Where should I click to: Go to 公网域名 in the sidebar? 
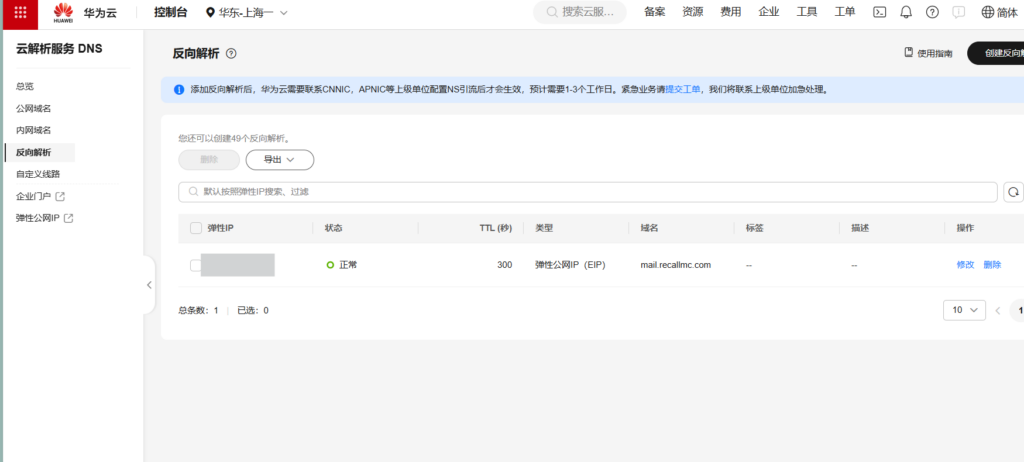[x=33, y=108]
